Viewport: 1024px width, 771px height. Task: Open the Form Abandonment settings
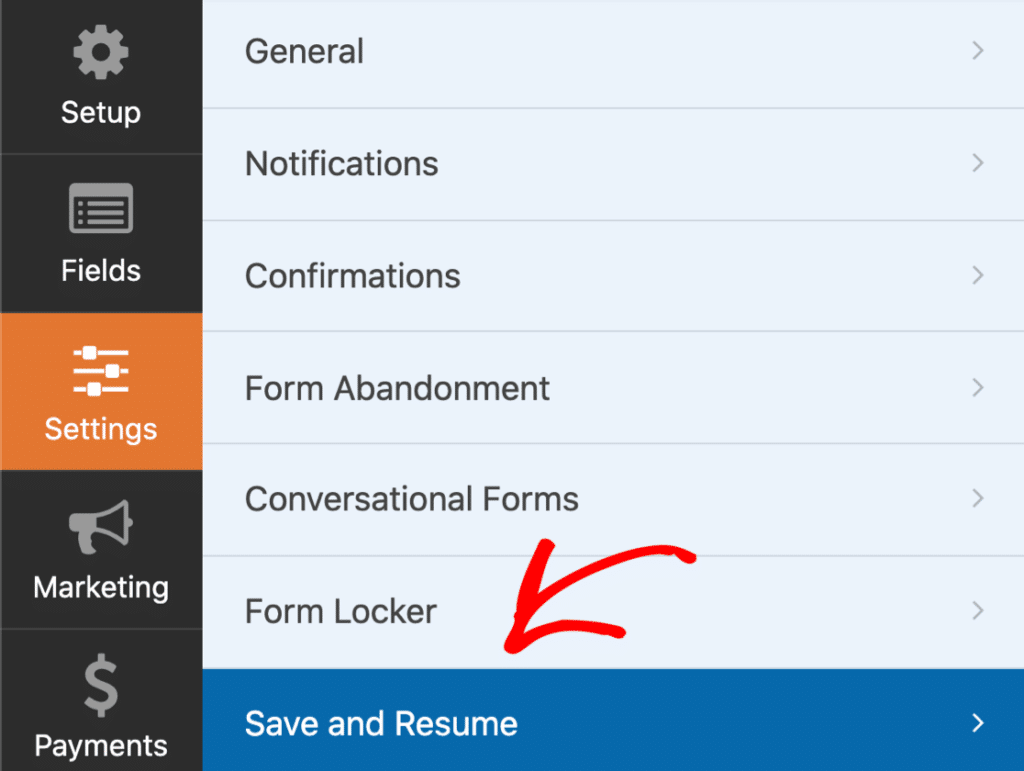397,388
